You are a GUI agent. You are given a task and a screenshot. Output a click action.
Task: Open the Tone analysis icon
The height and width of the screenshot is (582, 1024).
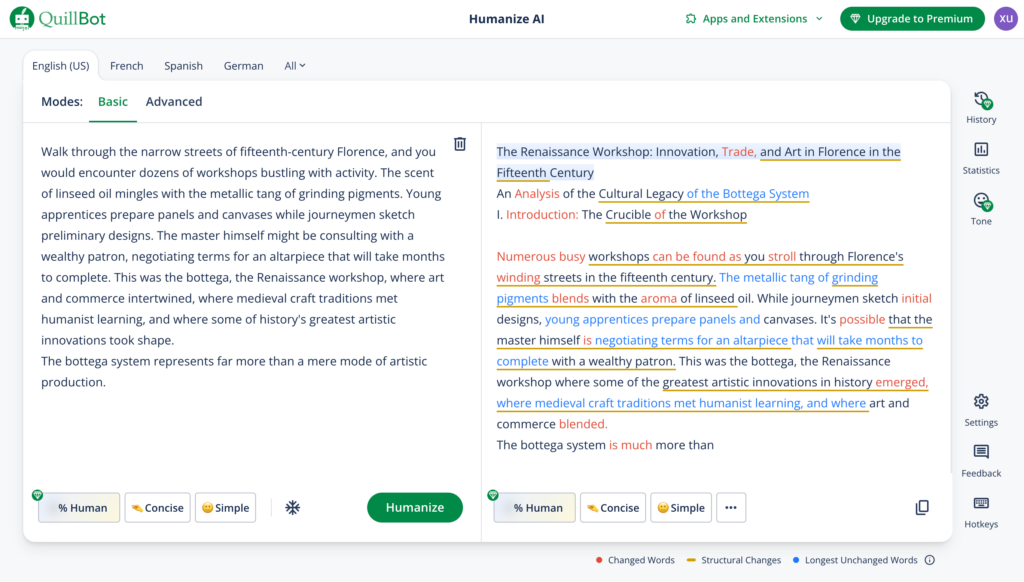point(982,202)
